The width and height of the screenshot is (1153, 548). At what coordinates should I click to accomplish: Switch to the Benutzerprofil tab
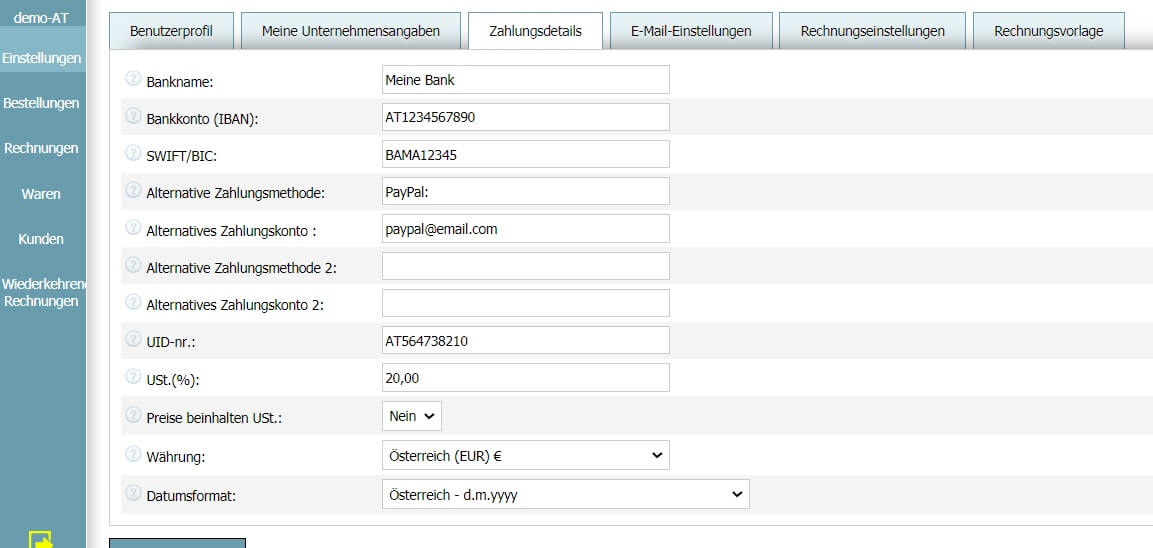(x=171, y=31)
